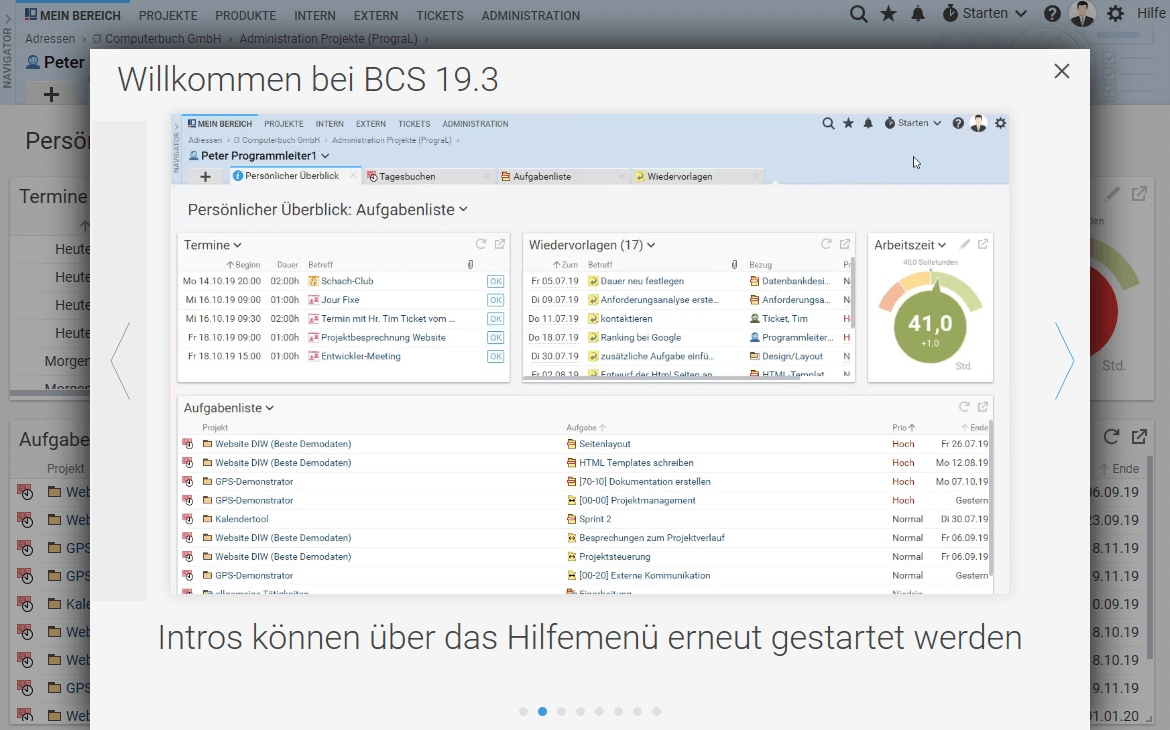This screenshot has width=1170, height=730.
Task: Click the person icon next to Peter
Action: [33, 62]
